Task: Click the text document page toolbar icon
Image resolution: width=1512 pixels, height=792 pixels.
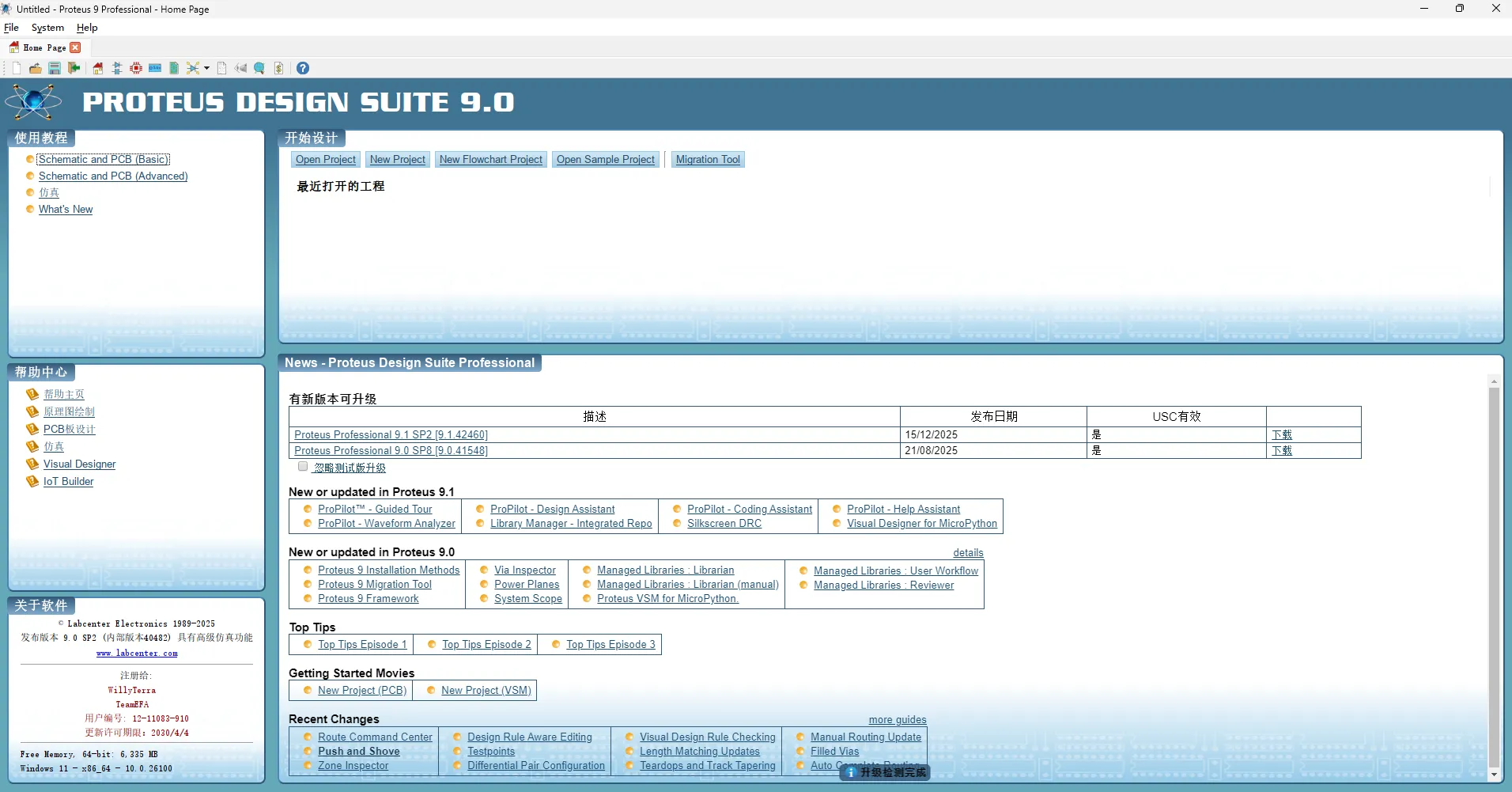Action: (222, 68)
